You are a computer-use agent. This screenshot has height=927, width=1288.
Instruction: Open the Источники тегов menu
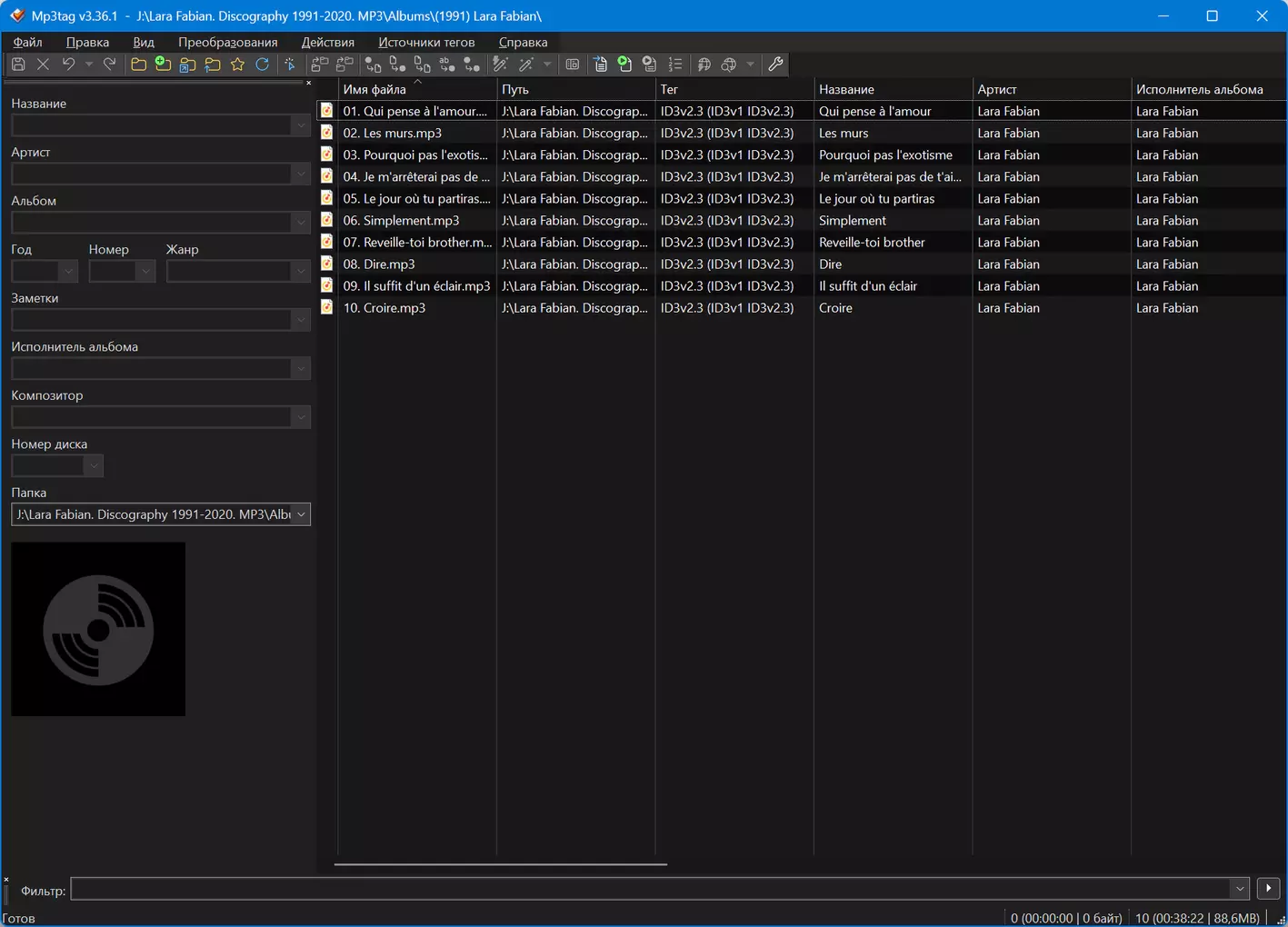[x=426, y=42]
